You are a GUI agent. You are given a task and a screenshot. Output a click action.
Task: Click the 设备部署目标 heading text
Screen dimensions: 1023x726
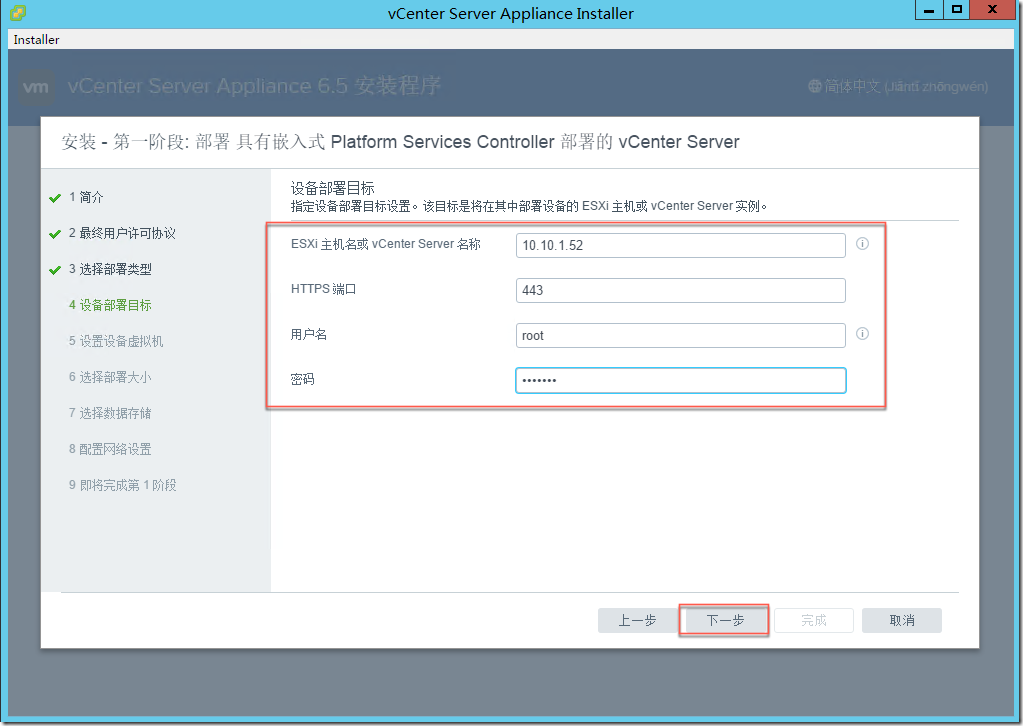pos(332,189)
